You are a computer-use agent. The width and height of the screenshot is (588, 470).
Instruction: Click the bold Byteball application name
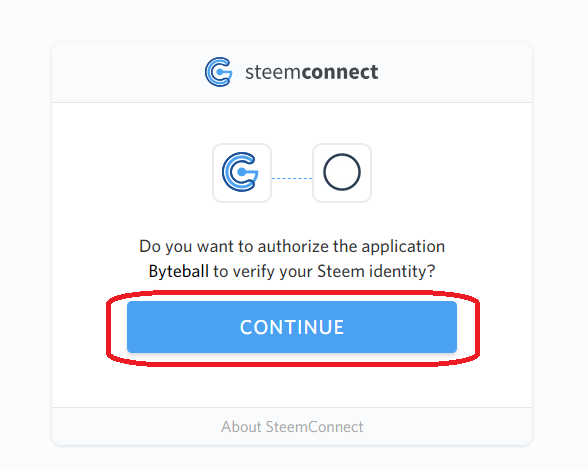(x=178, y=271)
